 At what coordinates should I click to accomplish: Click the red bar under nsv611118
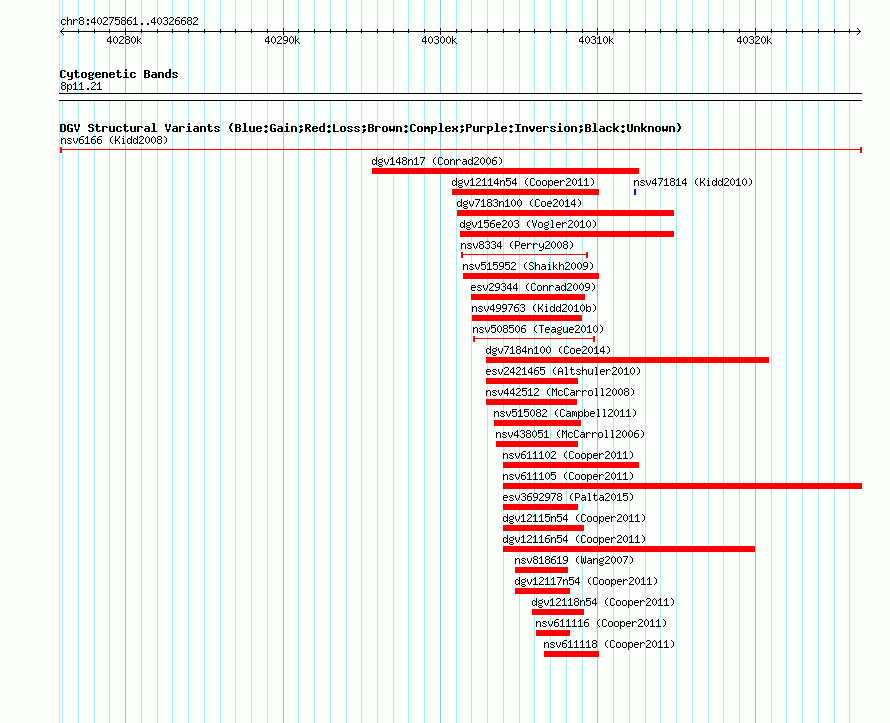coord(571,654)
